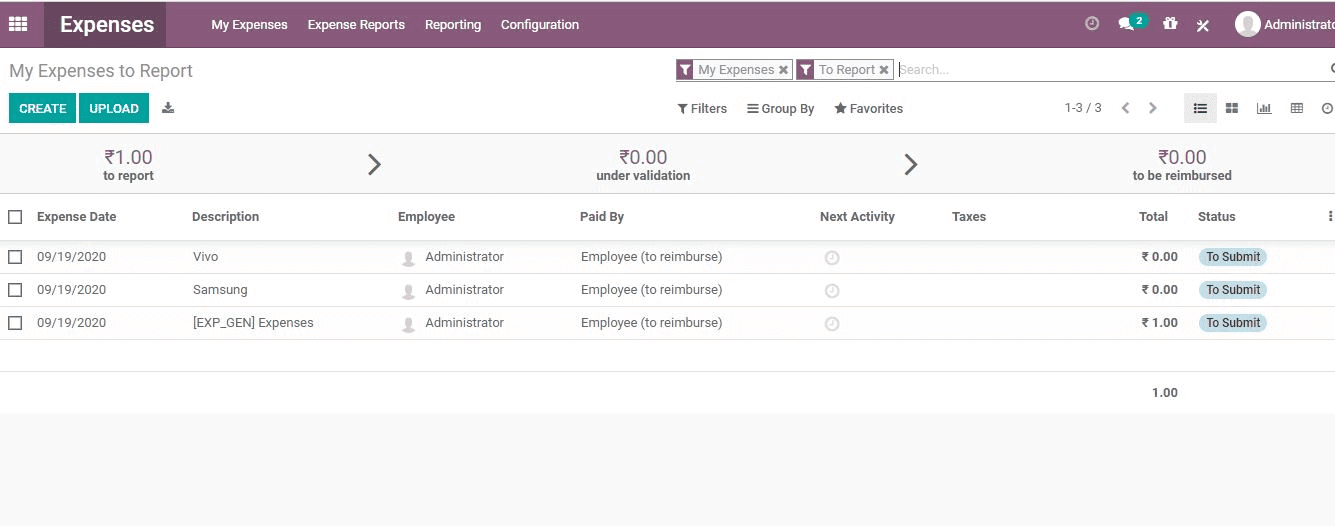
Task: Go to next page arrow
Action: 1153,108
